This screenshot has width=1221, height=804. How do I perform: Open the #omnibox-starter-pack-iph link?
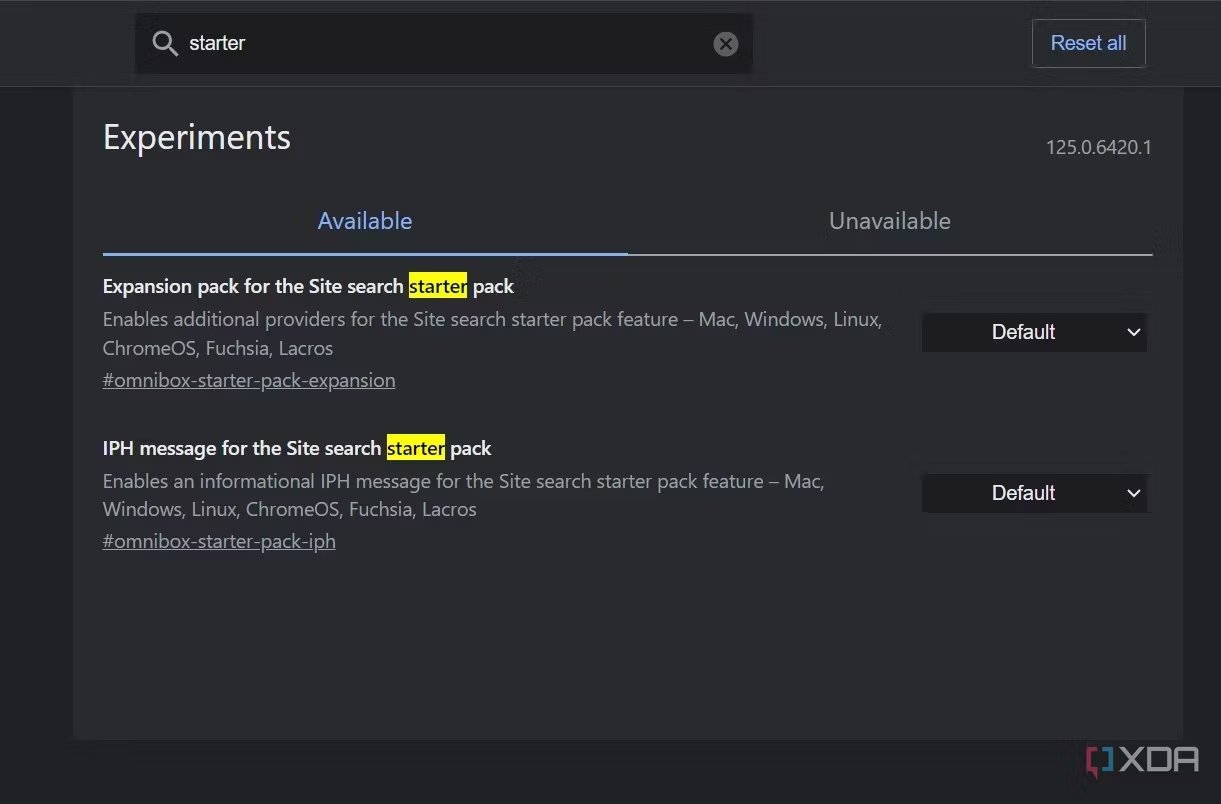coord(219,541)
